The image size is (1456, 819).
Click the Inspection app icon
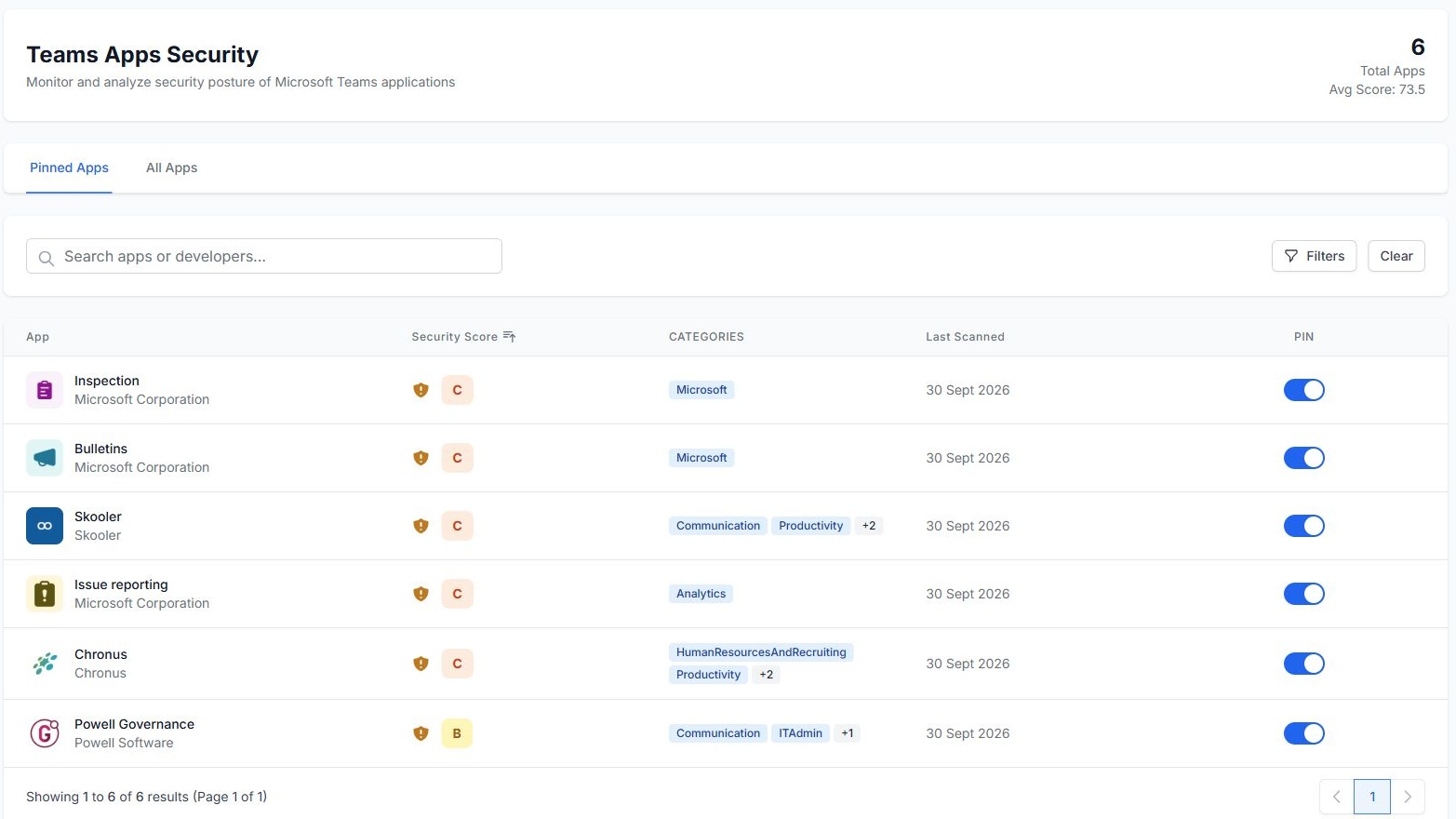click(45, 390)
